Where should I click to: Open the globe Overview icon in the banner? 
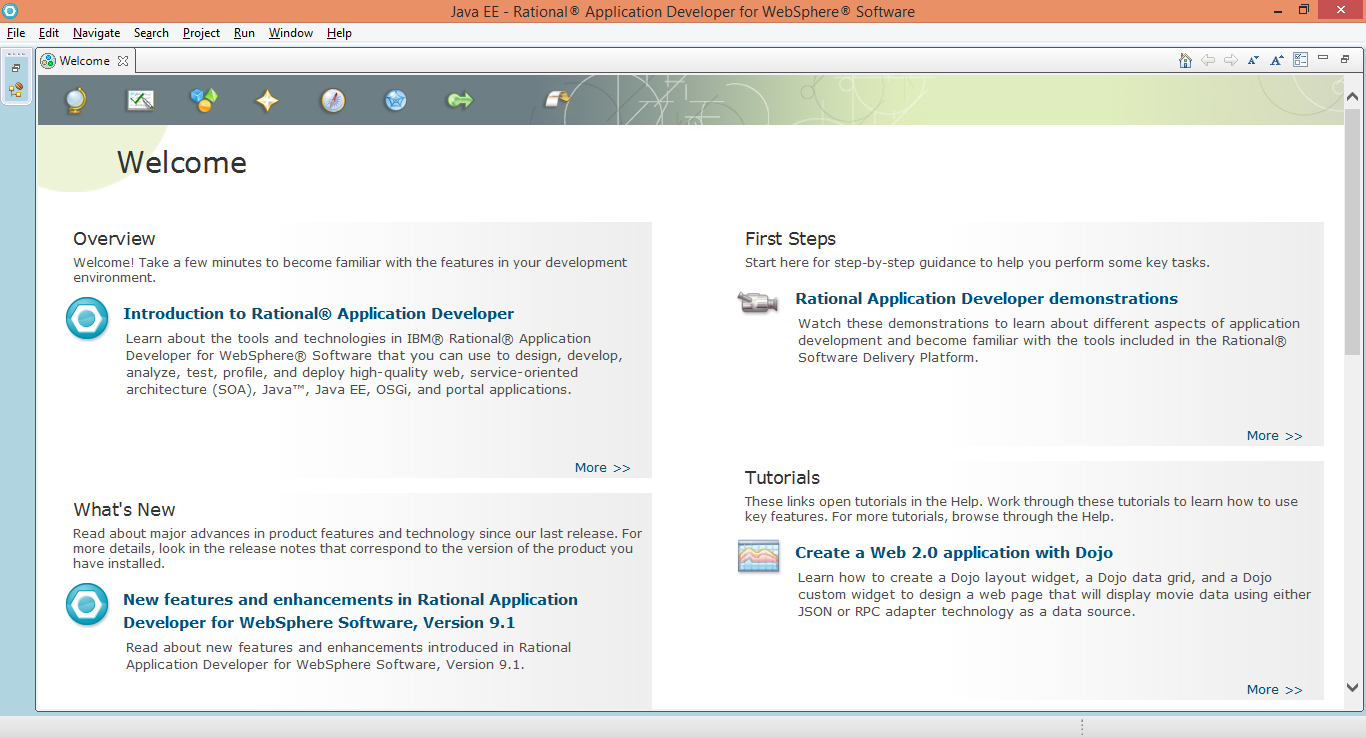point(75,100)
